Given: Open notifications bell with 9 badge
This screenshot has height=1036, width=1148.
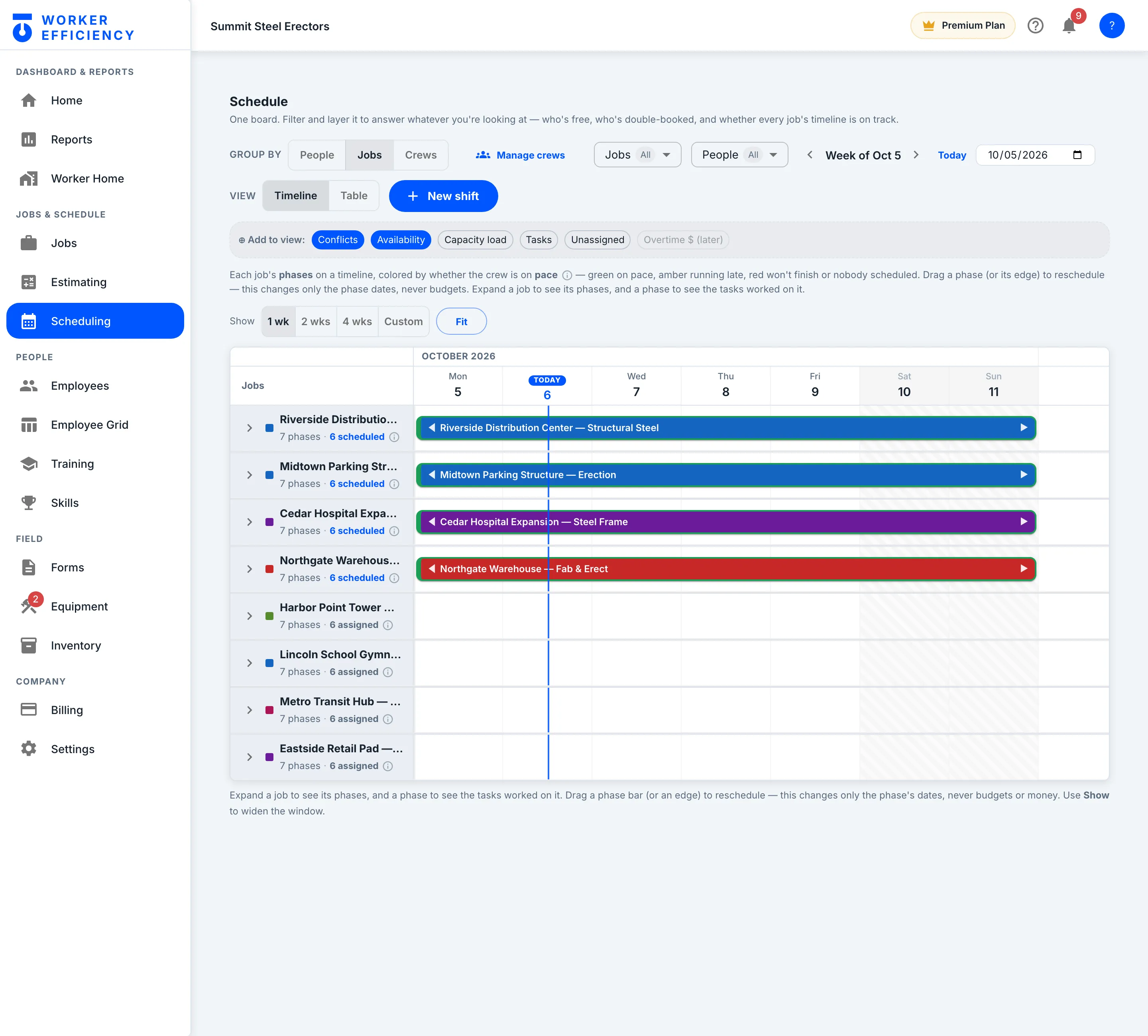Looking at the screenshot, I should tap(1069, 26).
